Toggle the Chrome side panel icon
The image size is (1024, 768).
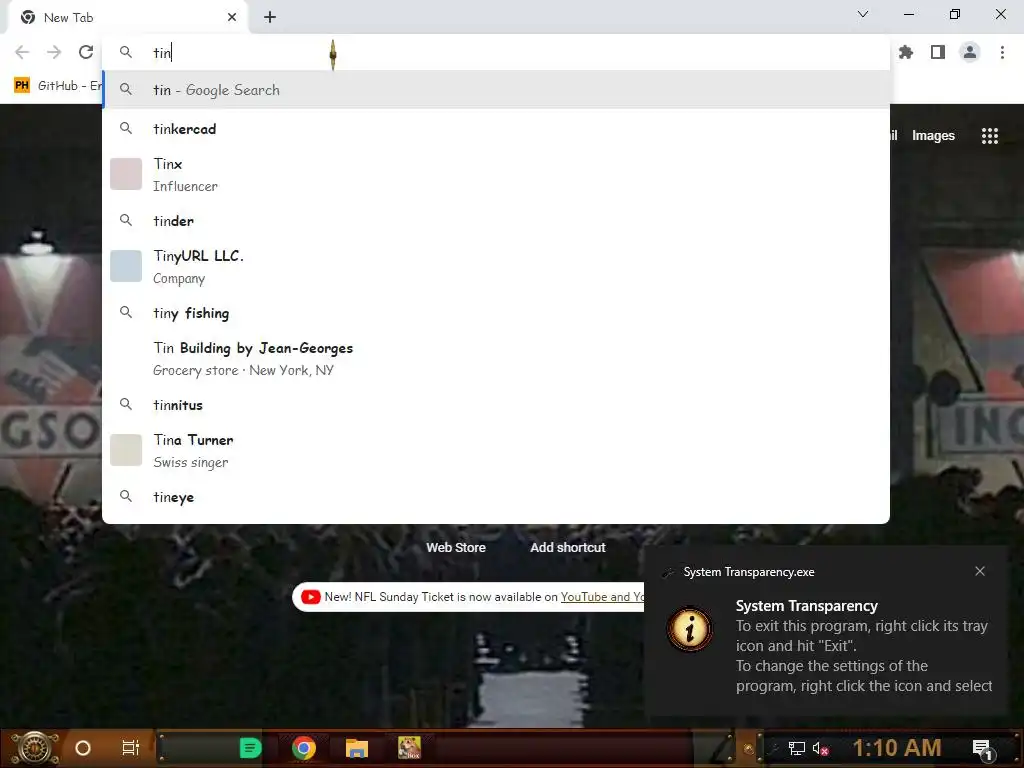point(938,52)
